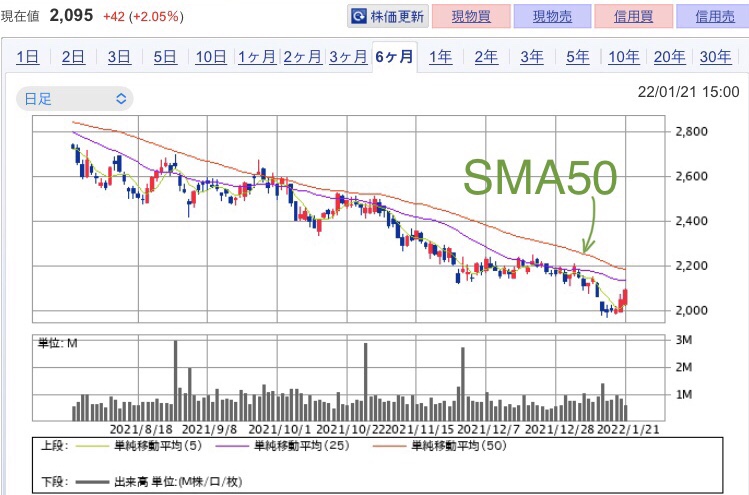This screenshot has width=749, height=495.
Task: Click the current price value 2,095
Action: [71, 16]
